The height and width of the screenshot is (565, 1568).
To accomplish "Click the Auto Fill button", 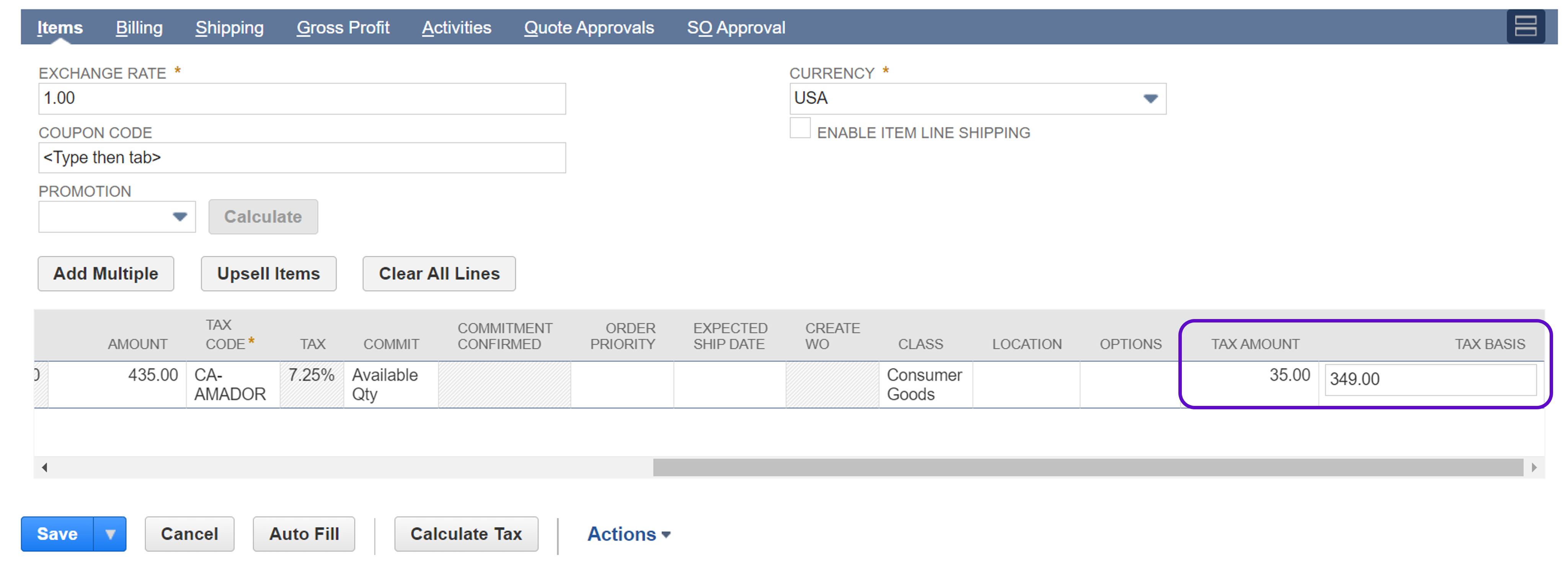I will coord(304,534).
